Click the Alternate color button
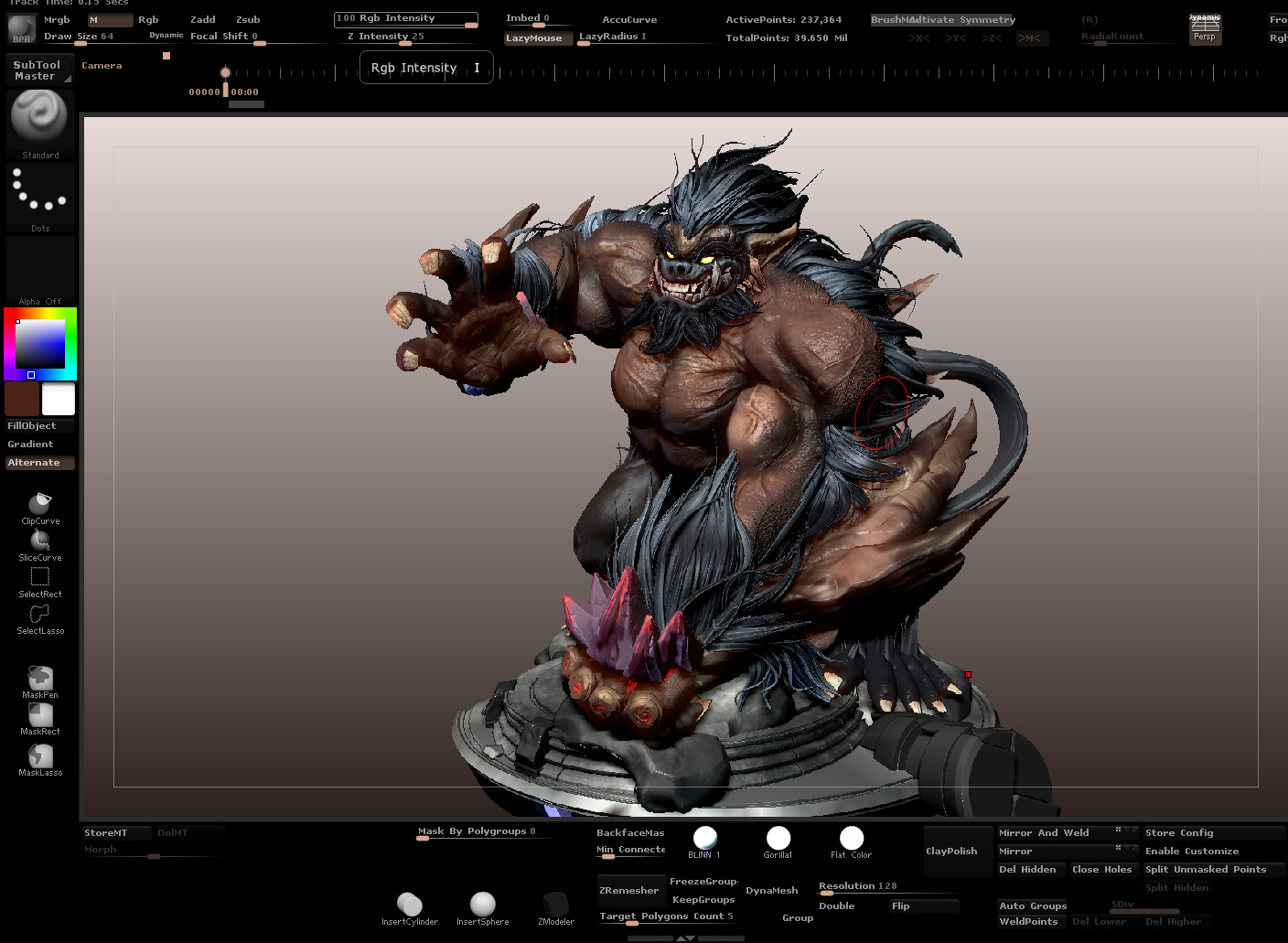This screenshot has height=943, width=1288. click(40, 463)
